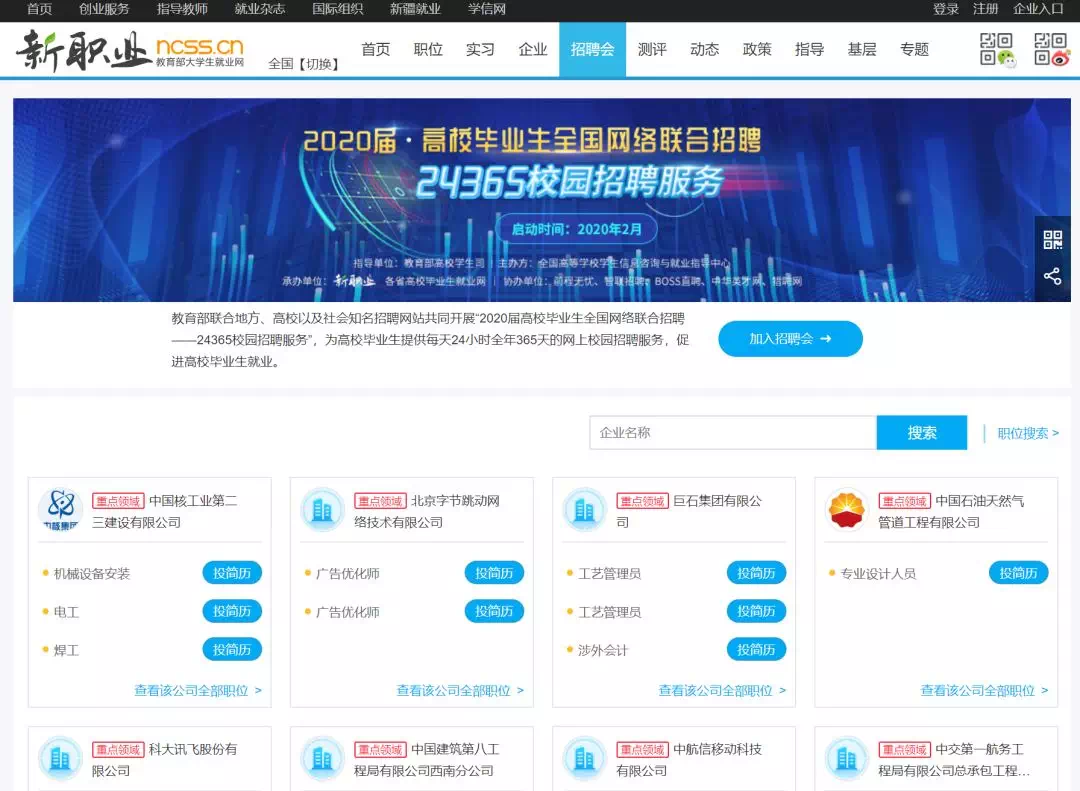The width and height of the screenshot is (1080, 791).
Task: Submit resume for 电工 position
Action: click(x=232, y=611)
